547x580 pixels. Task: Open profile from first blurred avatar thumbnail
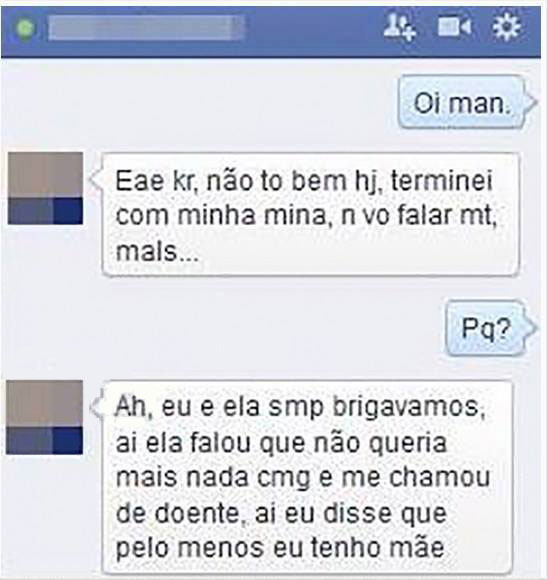pos(45,188)
